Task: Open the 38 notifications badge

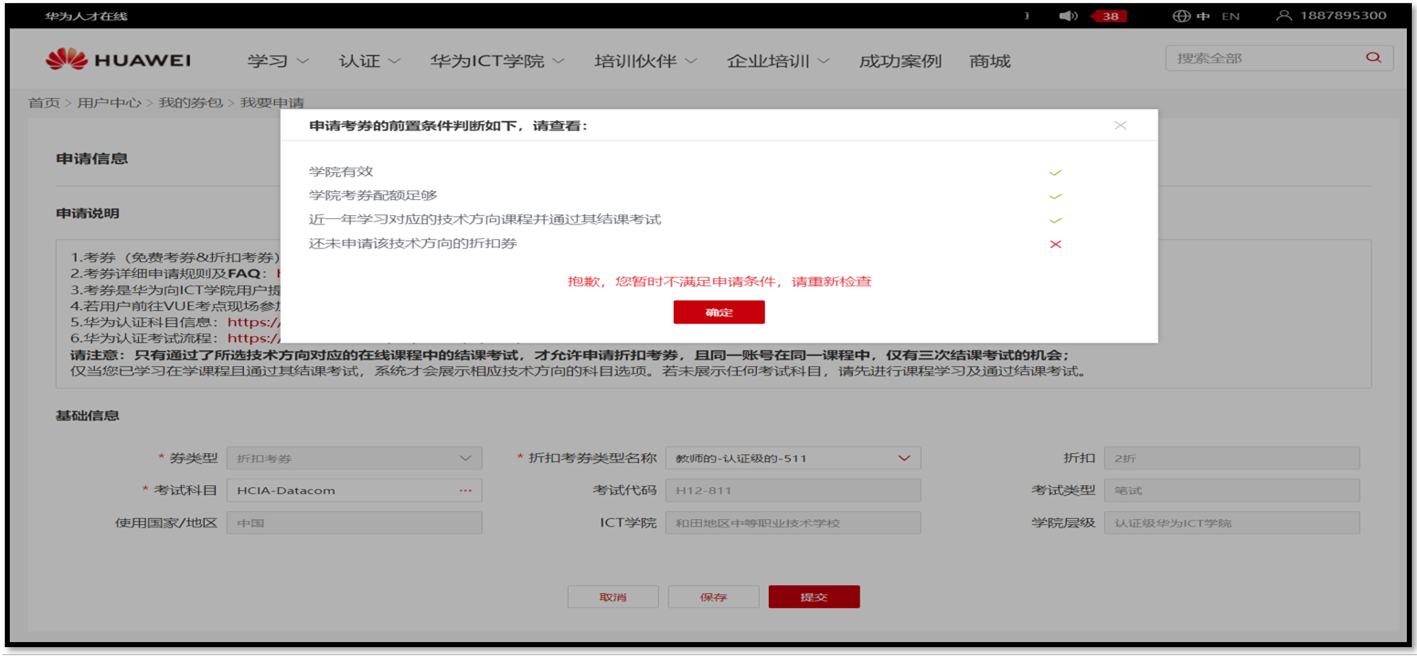Action: 1110,16
